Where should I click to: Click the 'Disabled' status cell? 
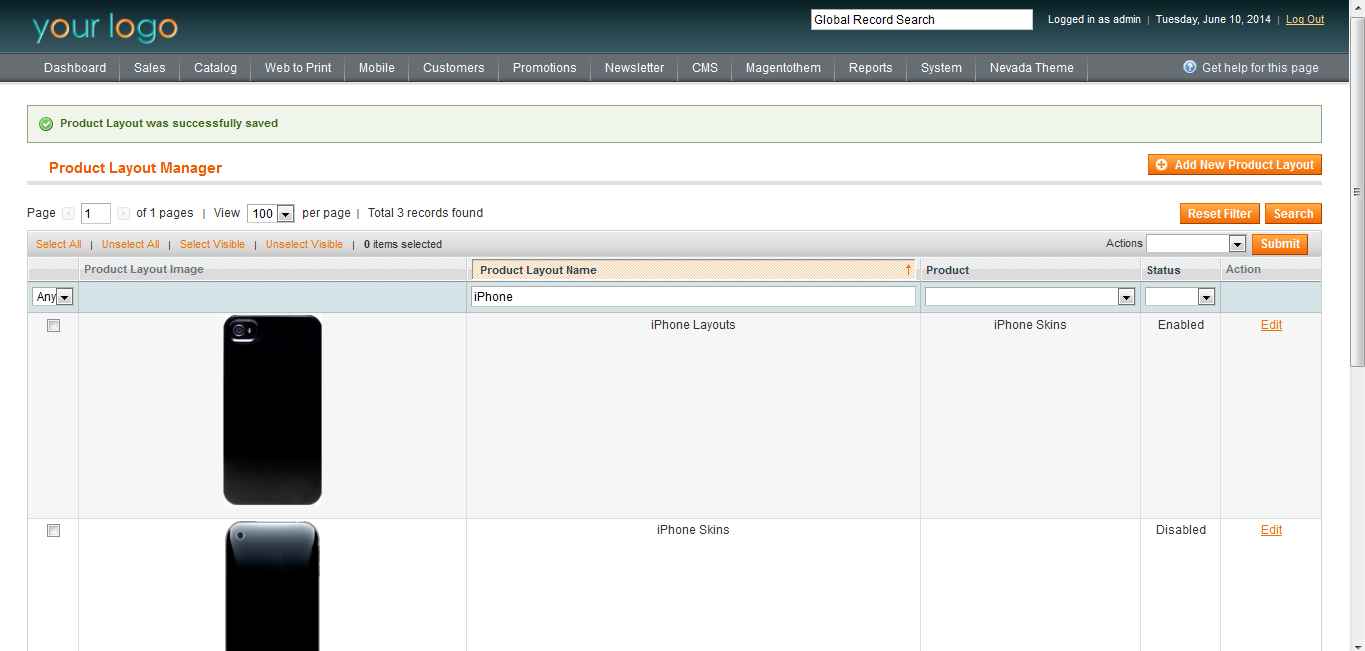(x=1181, y=530)
